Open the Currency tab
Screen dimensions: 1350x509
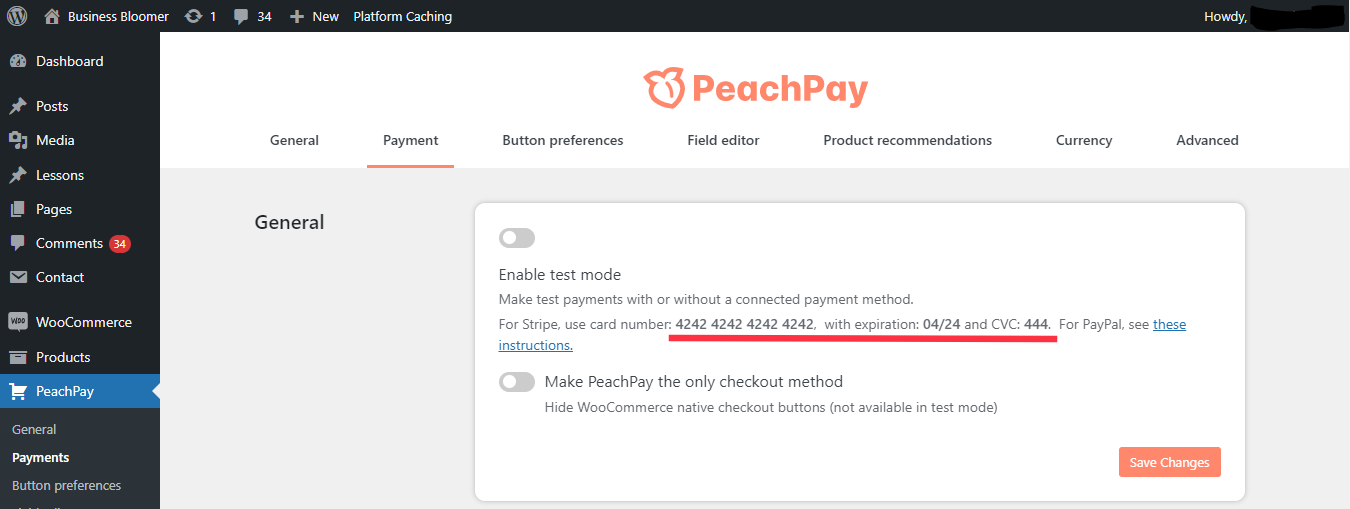point(1084,140)
